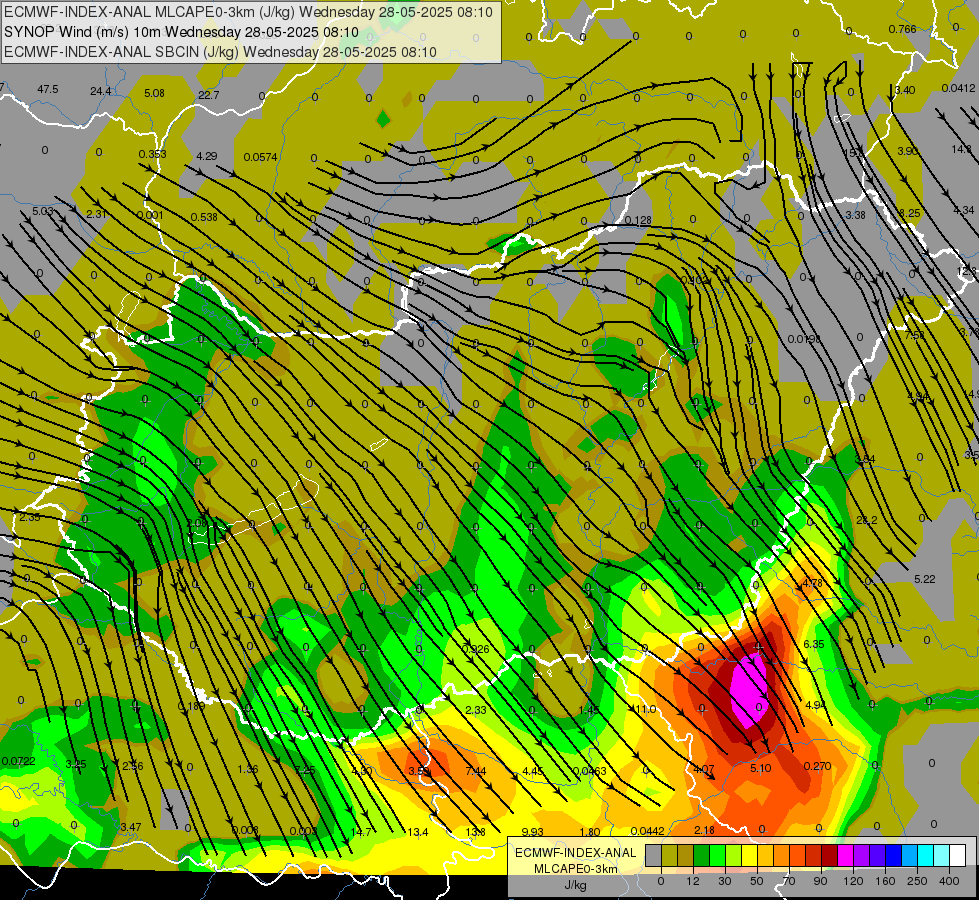The width and height of the screenshot is (979, 900).
Task: Click the map value '0.270'
Action: pyautogui.click(x=817, y=766)
